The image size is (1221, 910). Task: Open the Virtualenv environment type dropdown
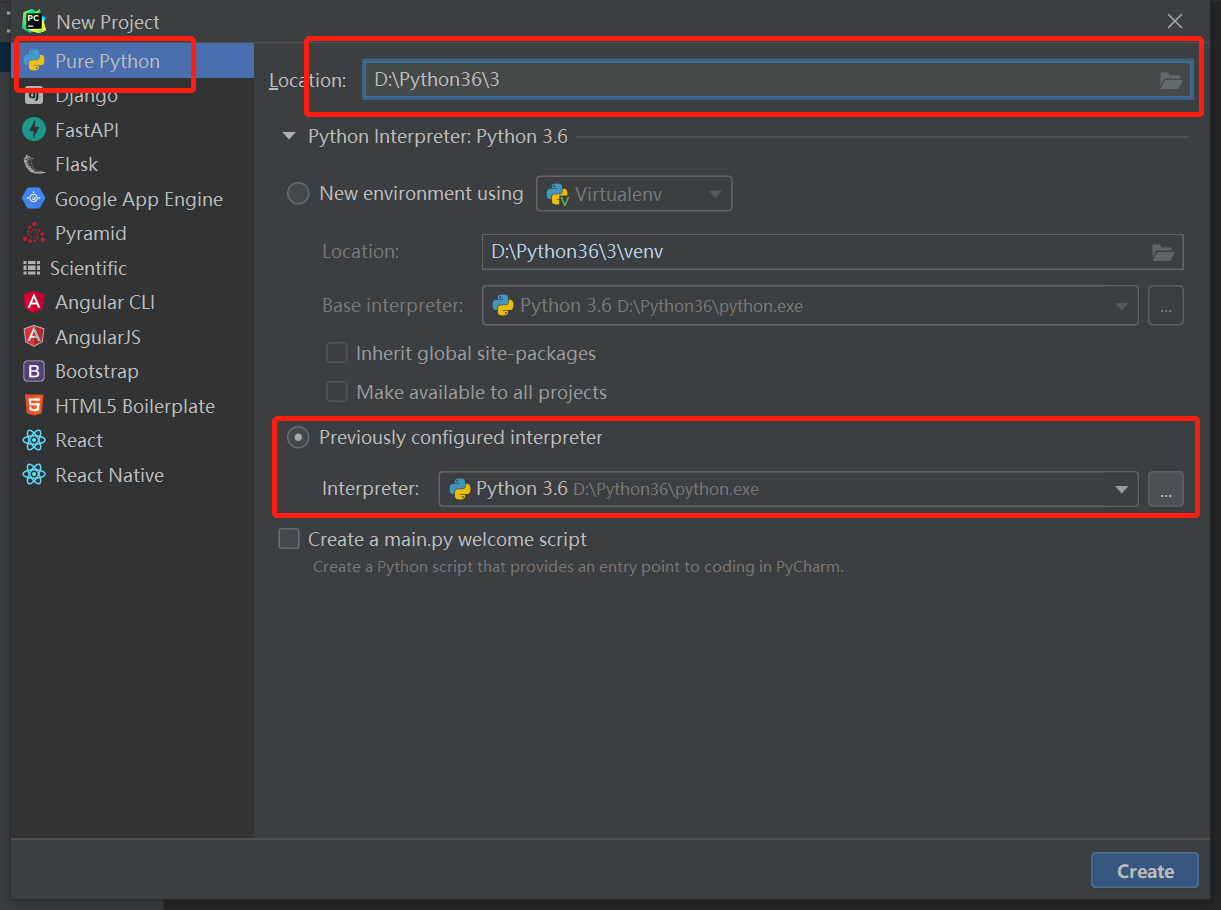tap(634, 194)
